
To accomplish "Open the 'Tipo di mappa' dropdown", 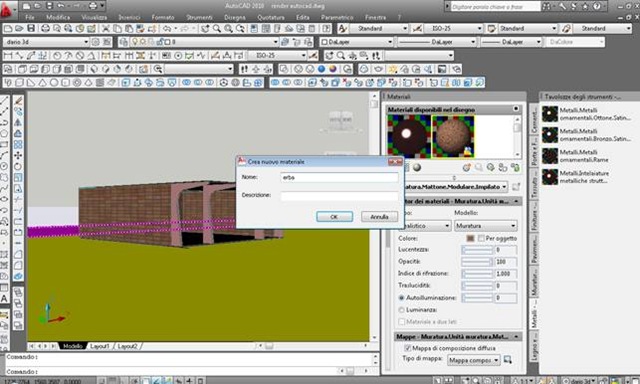I will pos(473,360).
